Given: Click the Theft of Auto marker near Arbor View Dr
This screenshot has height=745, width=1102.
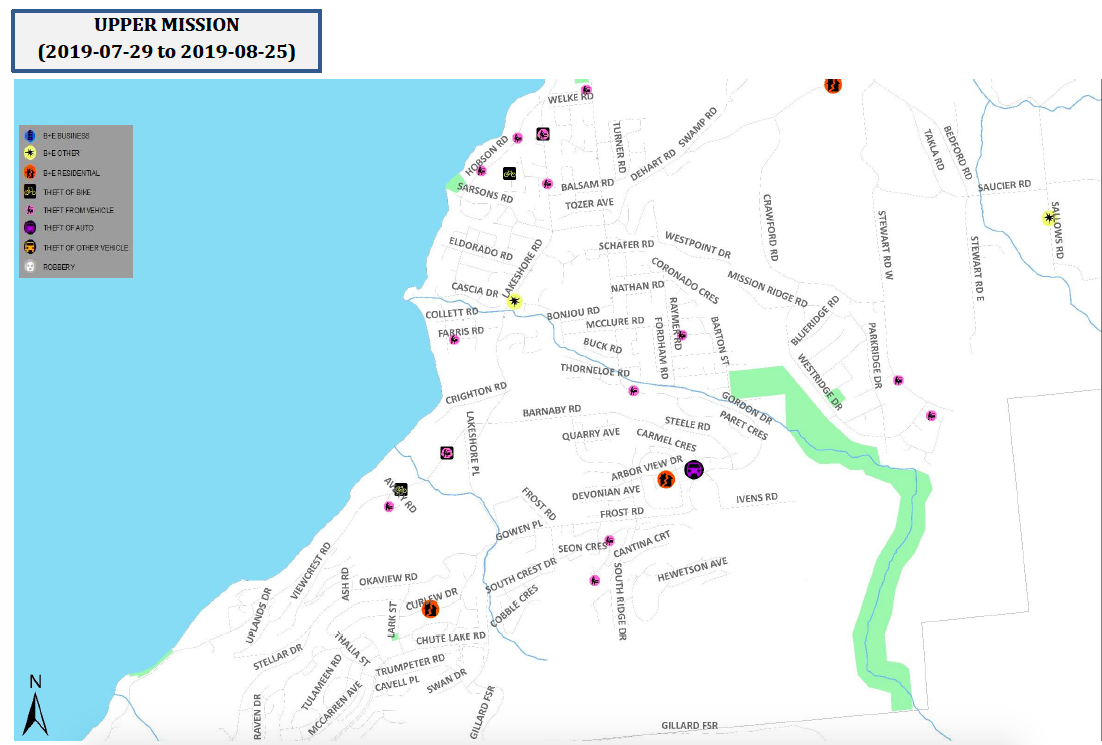Looking at the screenshot, I should point(694,469).
